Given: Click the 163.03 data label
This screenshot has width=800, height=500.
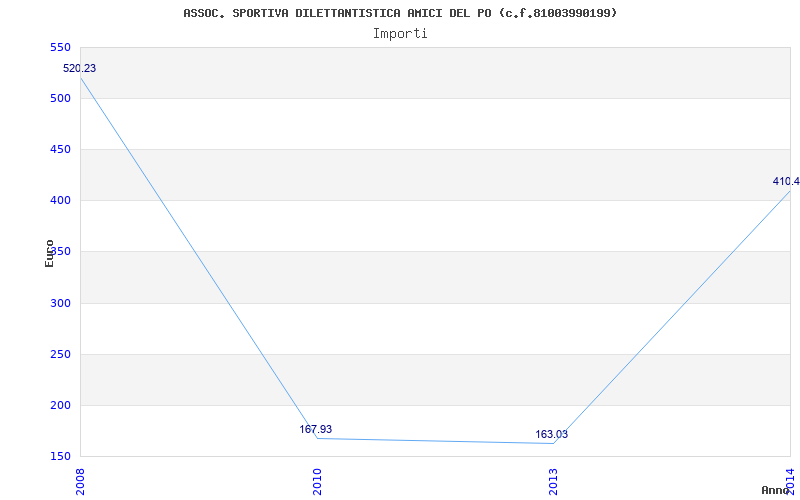Looking at the screenshot, I should (552, 435).
